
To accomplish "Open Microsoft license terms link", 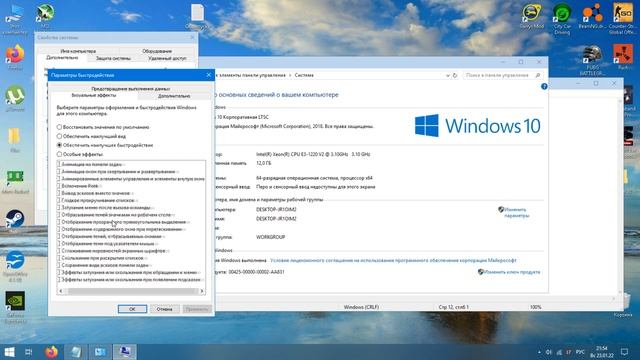I will 393,260.
